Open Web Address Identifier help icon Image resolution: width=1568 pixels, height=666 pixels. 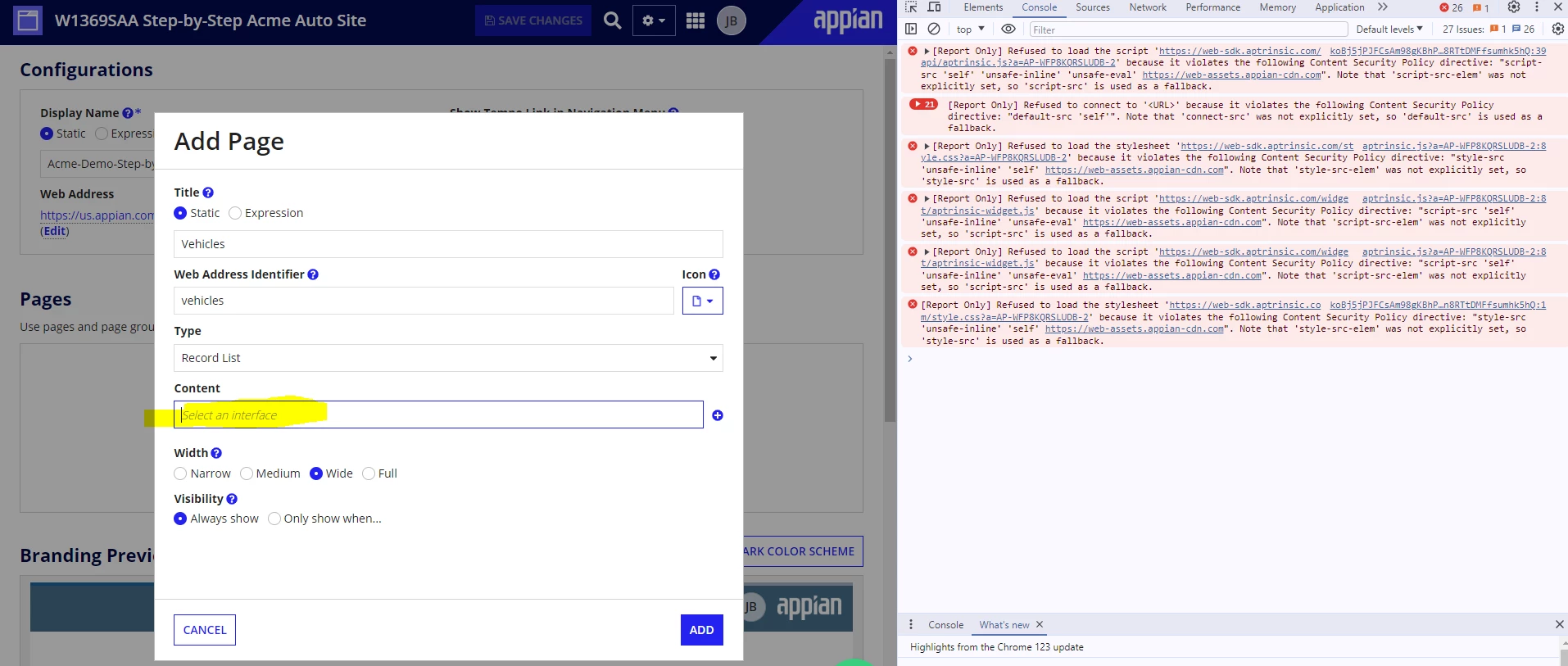coord(313,274)
